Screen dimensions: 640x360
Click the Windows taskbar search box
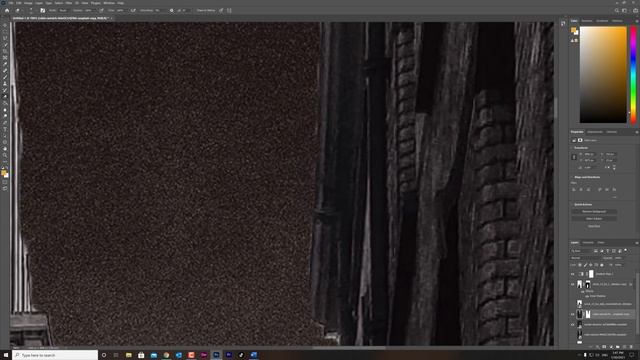click(56, 355)
